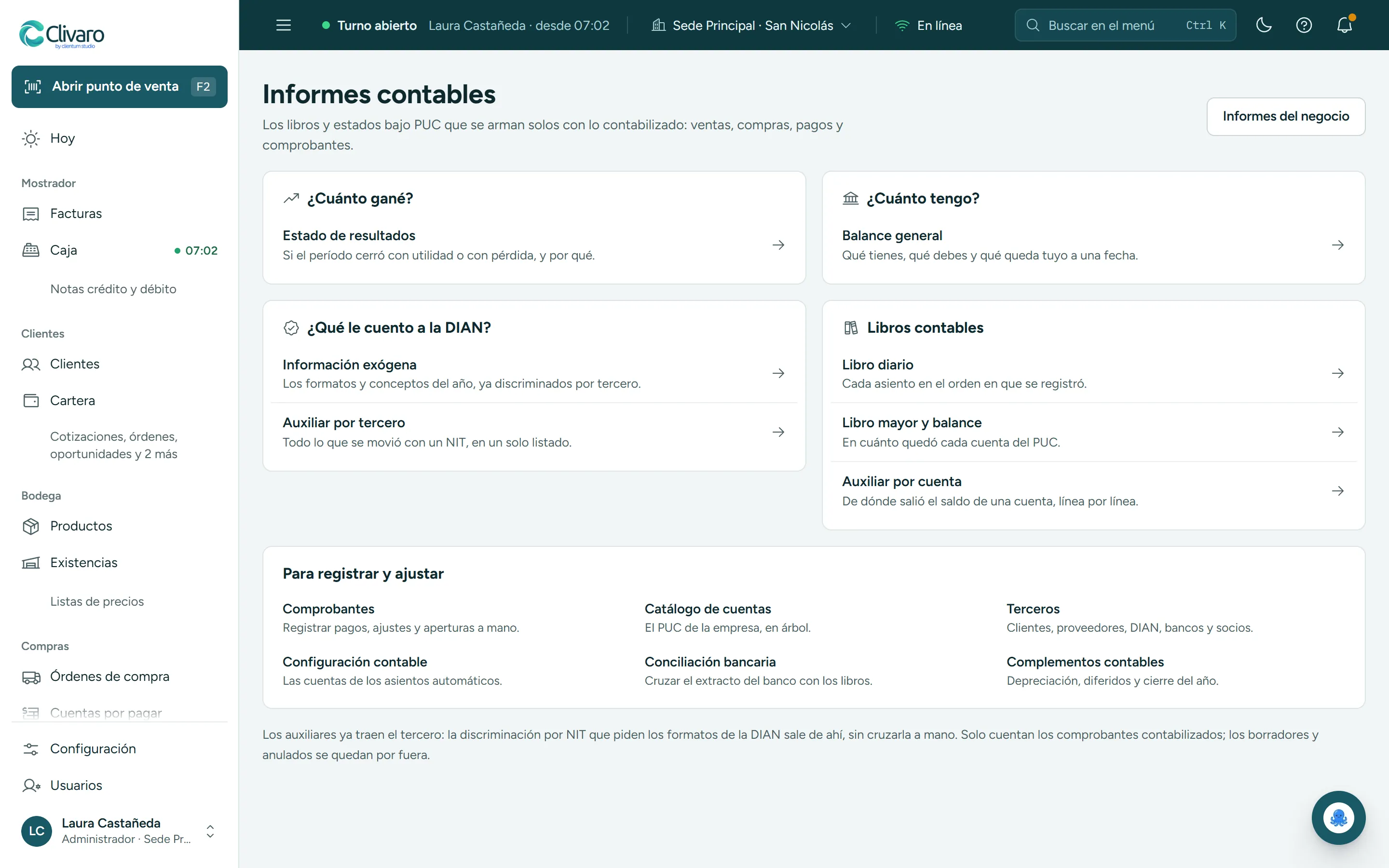Click the badge check icon by DIAN heading
Screen dimensions: 1389x868
(291, 328)
